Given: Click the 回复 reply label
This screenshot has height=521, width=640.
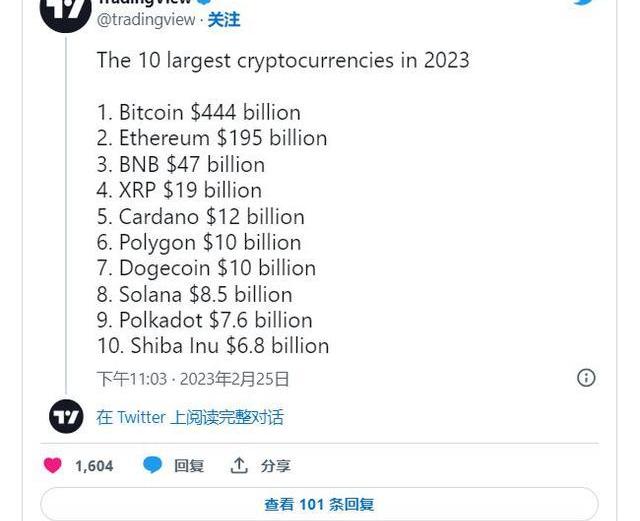Looking at the screenshot, I should [x=189, y=466].
